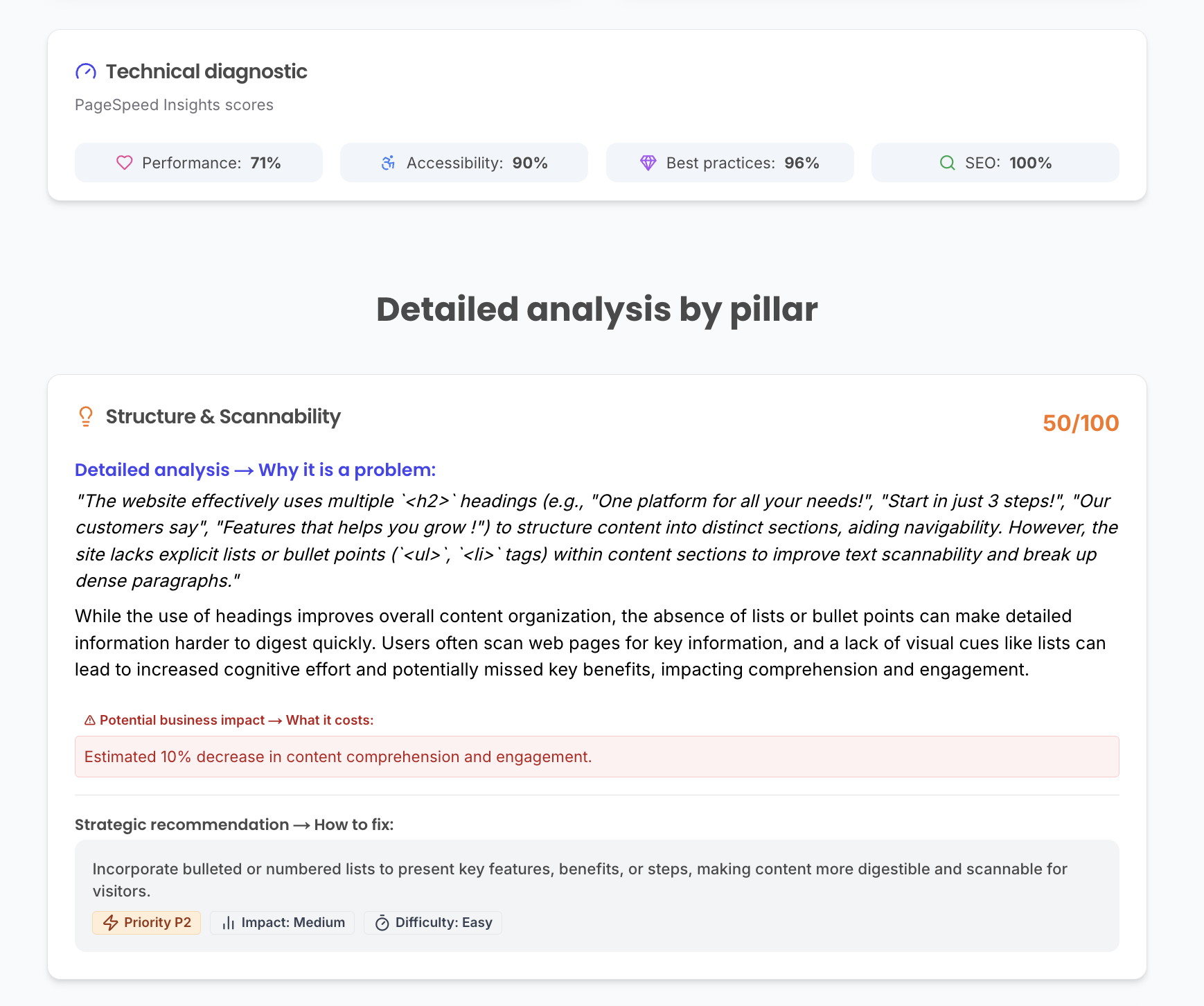The width and height of the screenshot is (1204, 1006).
Task: Click the stopwatch icon in Difficulty badge
Action: click(x=382, y=923)
